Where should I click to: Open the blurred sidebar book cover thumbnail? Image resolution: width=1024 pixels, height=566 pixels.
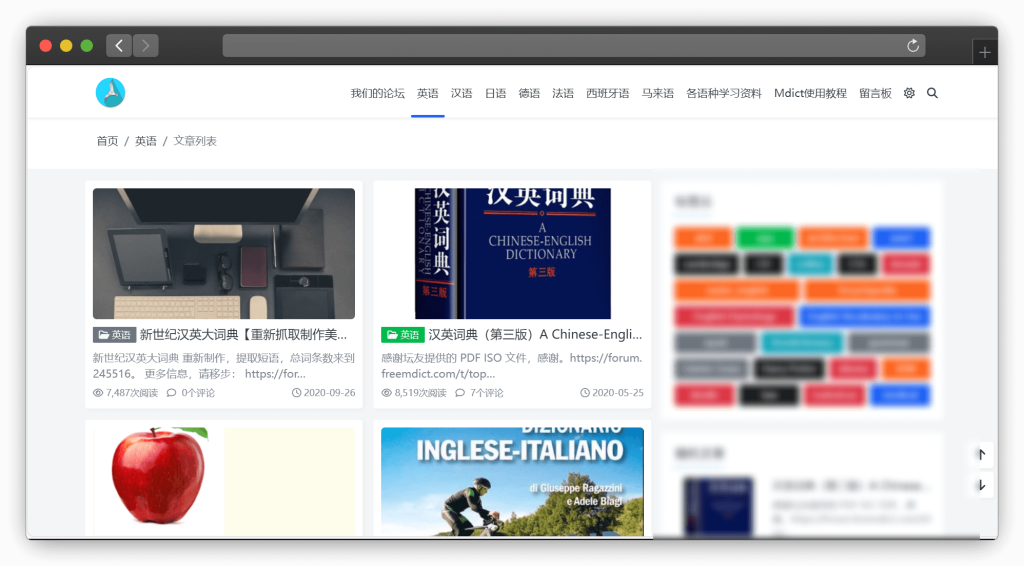tap(718, 507)
